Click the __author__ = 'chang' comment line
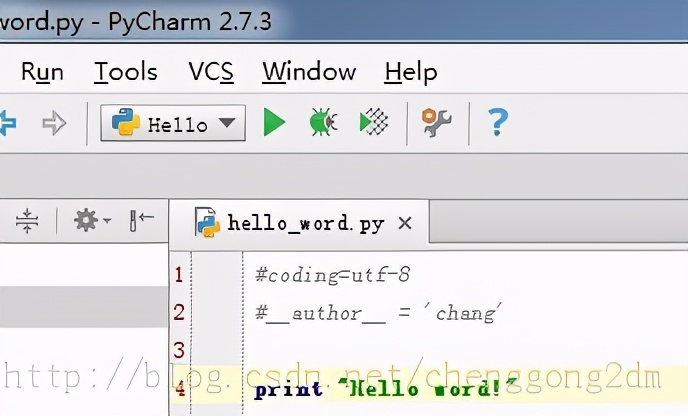This screenshot has height=416, width=688. click(x=378, y=313)
